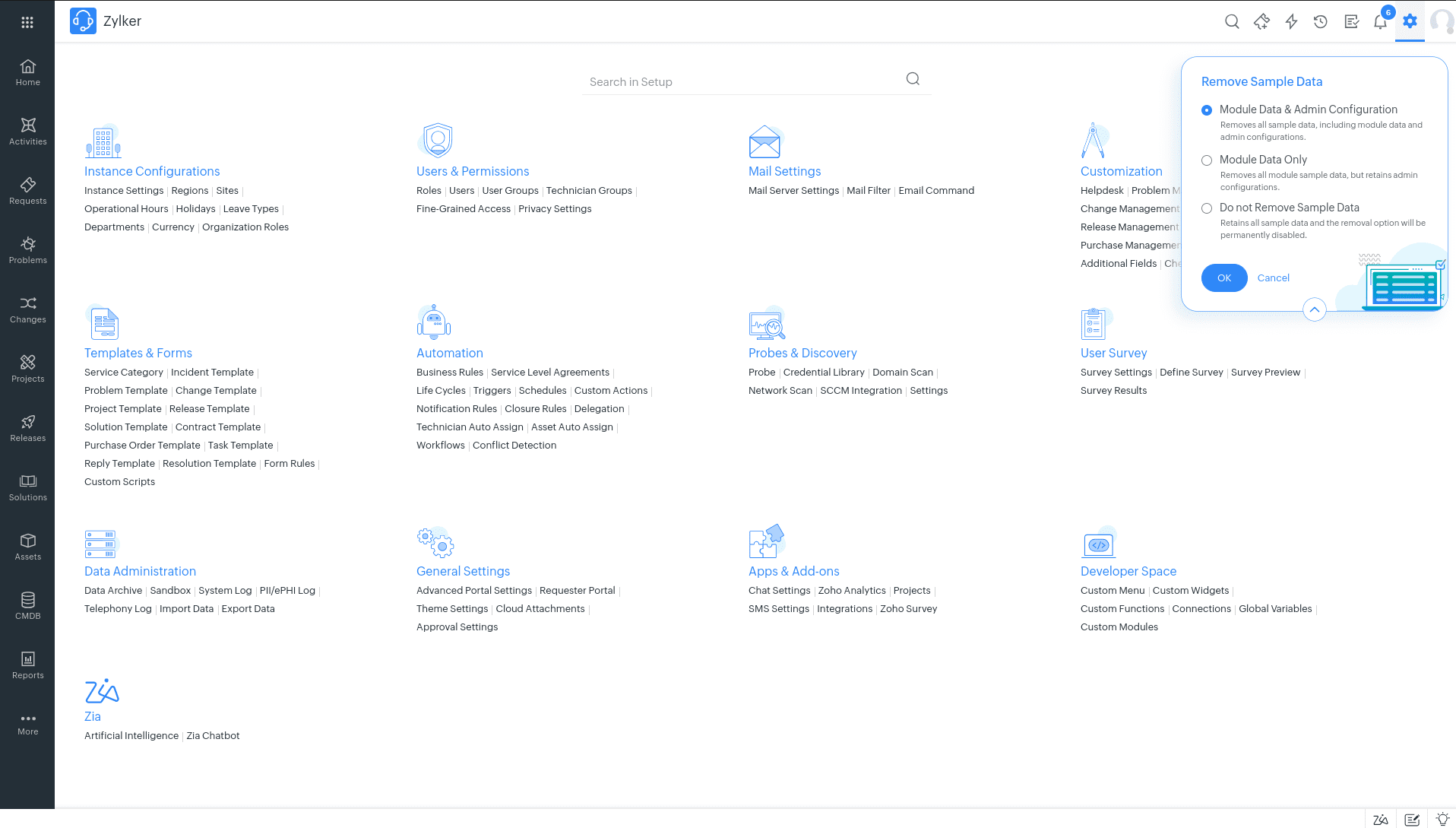Select the Module Data Only radio button

coord(1207,160)
